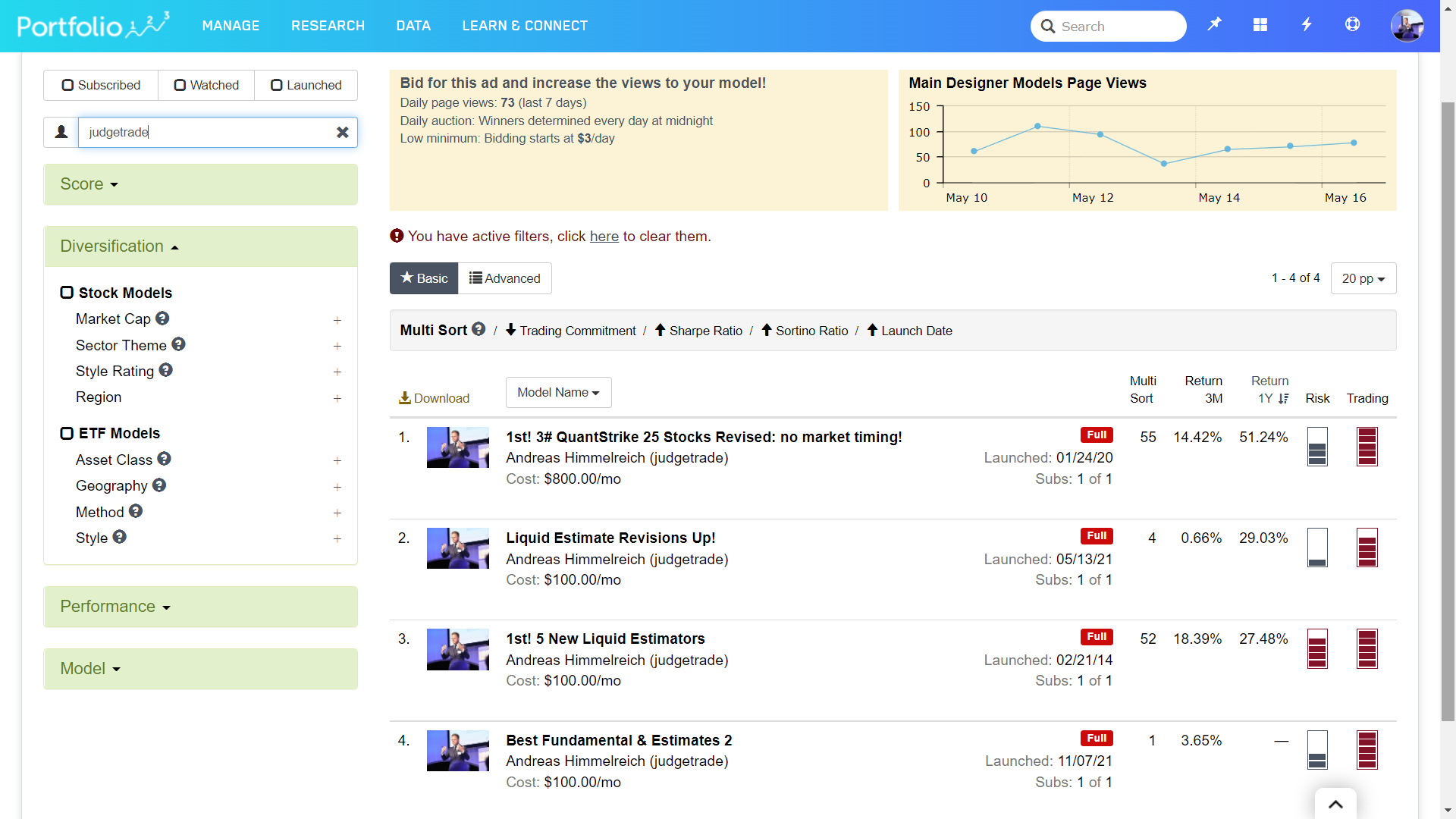Switch to the Advanced view tab

point(505,279)
